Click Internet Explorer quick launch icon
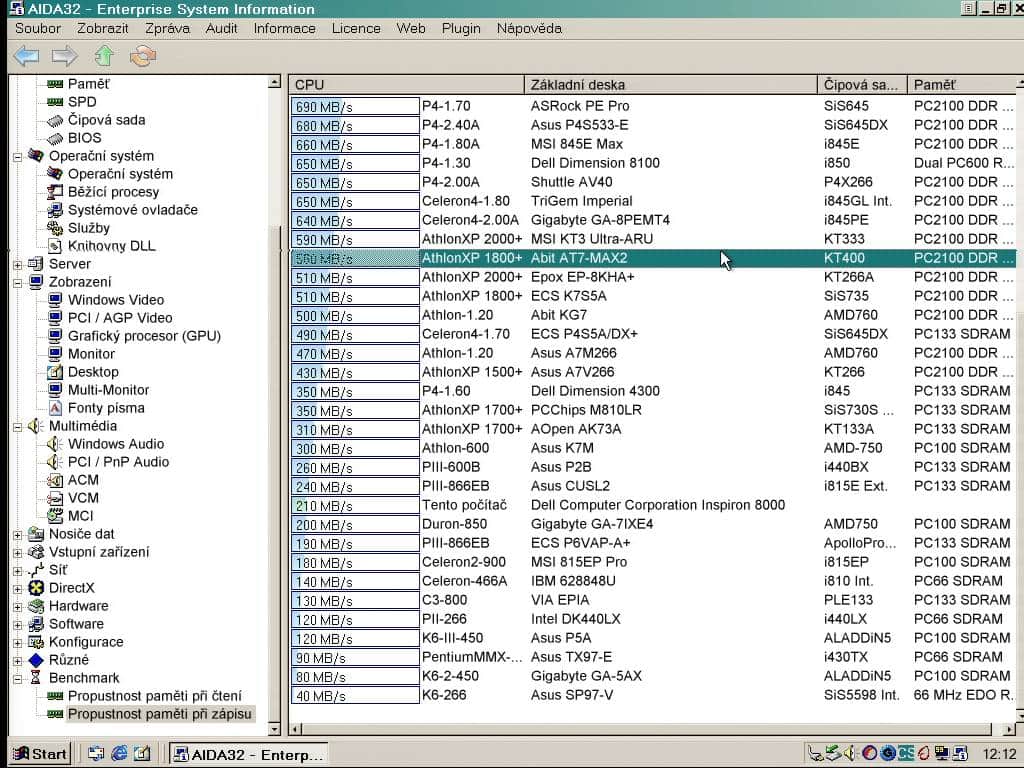This screenshot has height=768, width=1024. [x=120, y=754]
